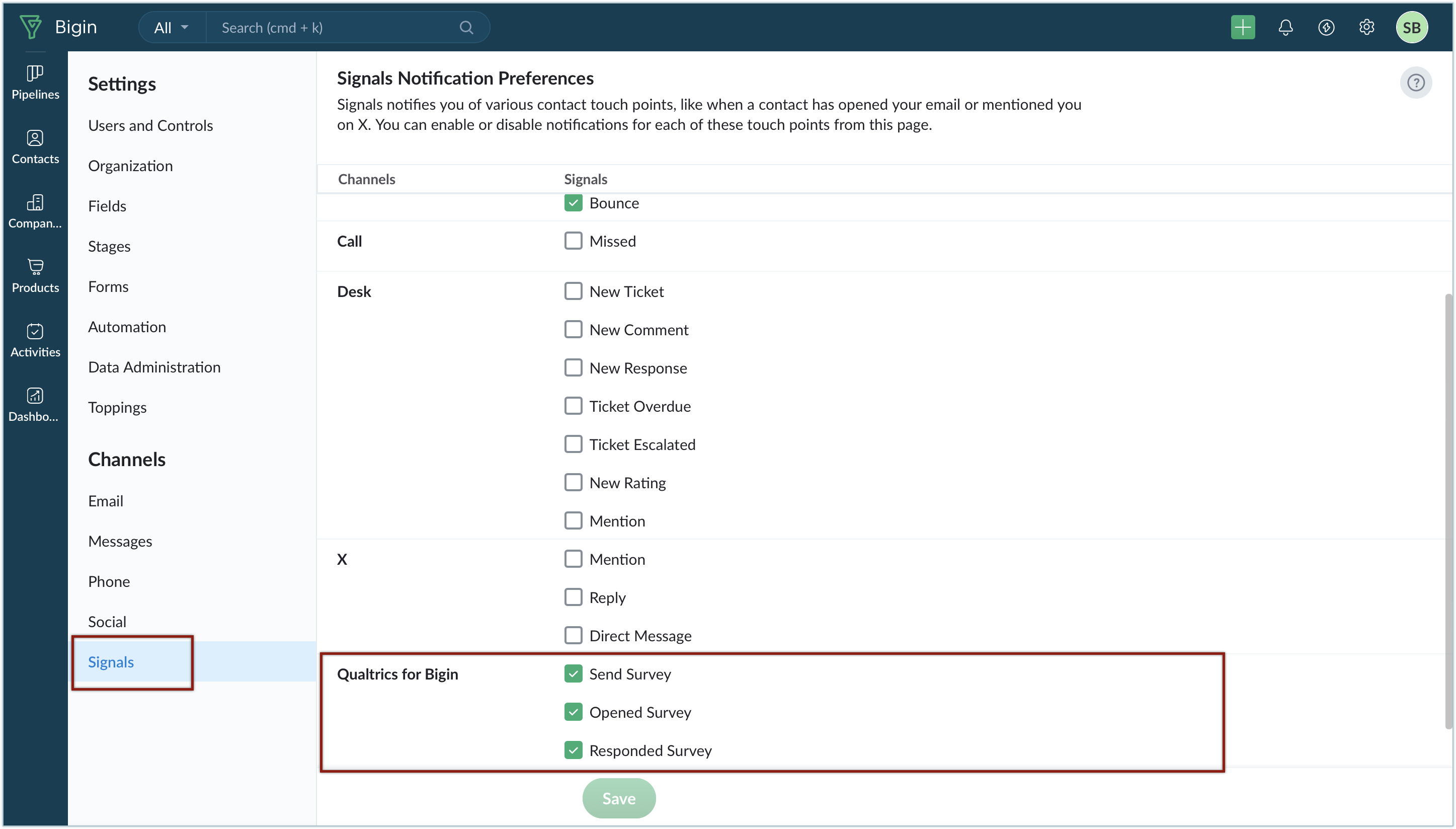
Task: Open the All search scope dropdown
Action: (x=171, y=27)
